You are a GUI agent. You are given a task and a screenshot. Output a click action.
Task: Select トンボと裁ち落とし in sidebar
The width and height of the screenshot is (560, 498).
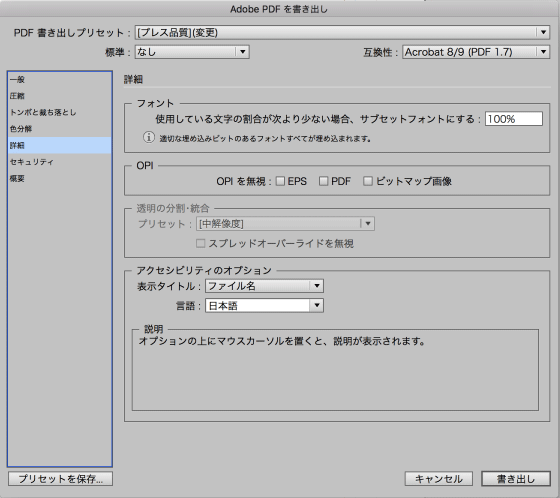[x=60, y=113]
